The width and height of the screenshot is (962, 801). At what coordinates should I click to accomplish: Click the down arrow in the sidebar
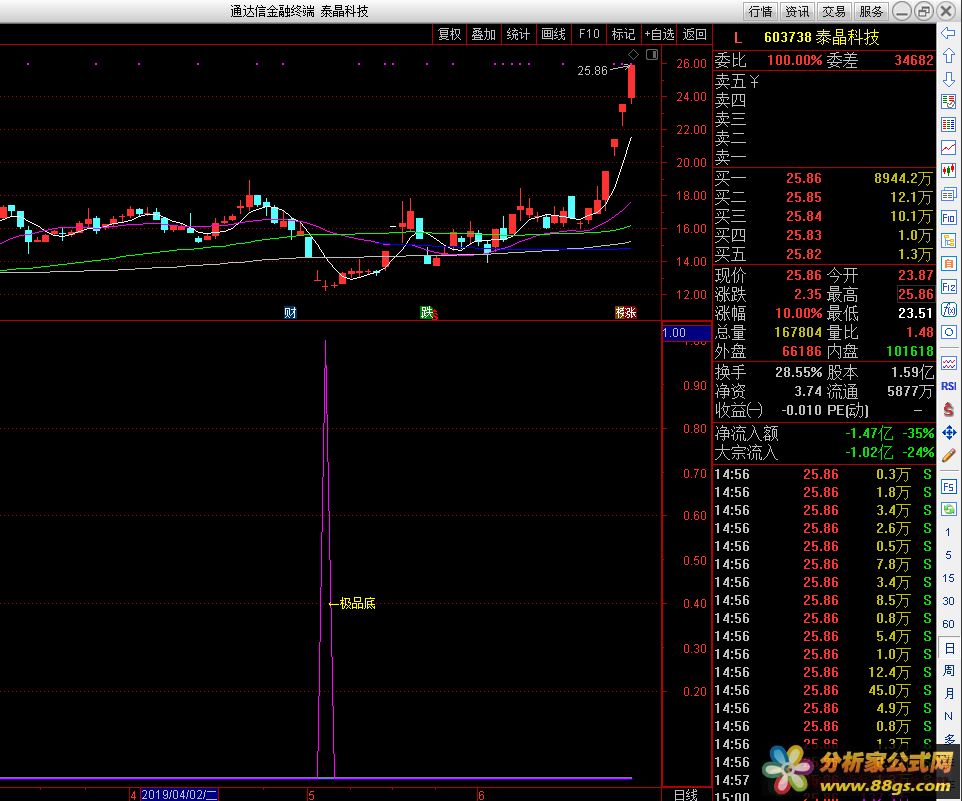(x=949, y=79)
